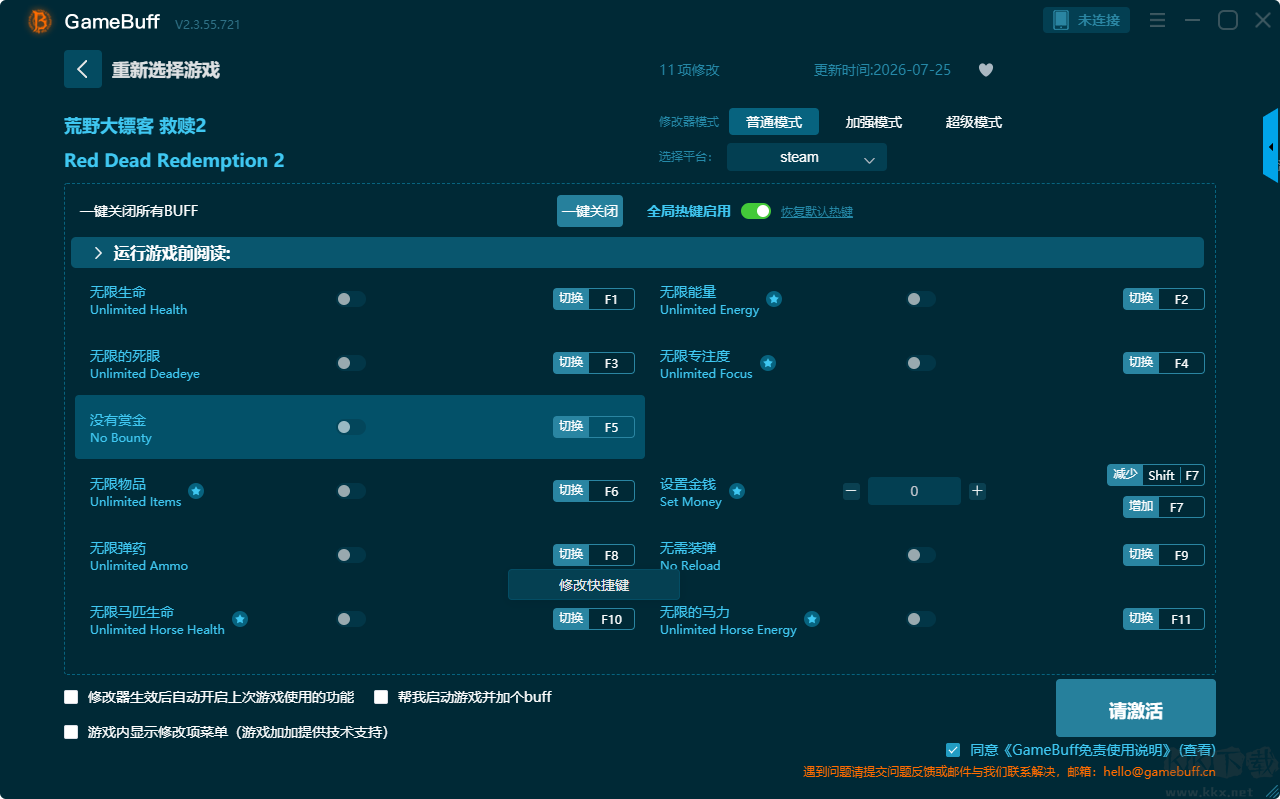1280x799 pixels.
Task: Click the F4 hotkey button for Unlimited Focus
Action: (1164, 363)
